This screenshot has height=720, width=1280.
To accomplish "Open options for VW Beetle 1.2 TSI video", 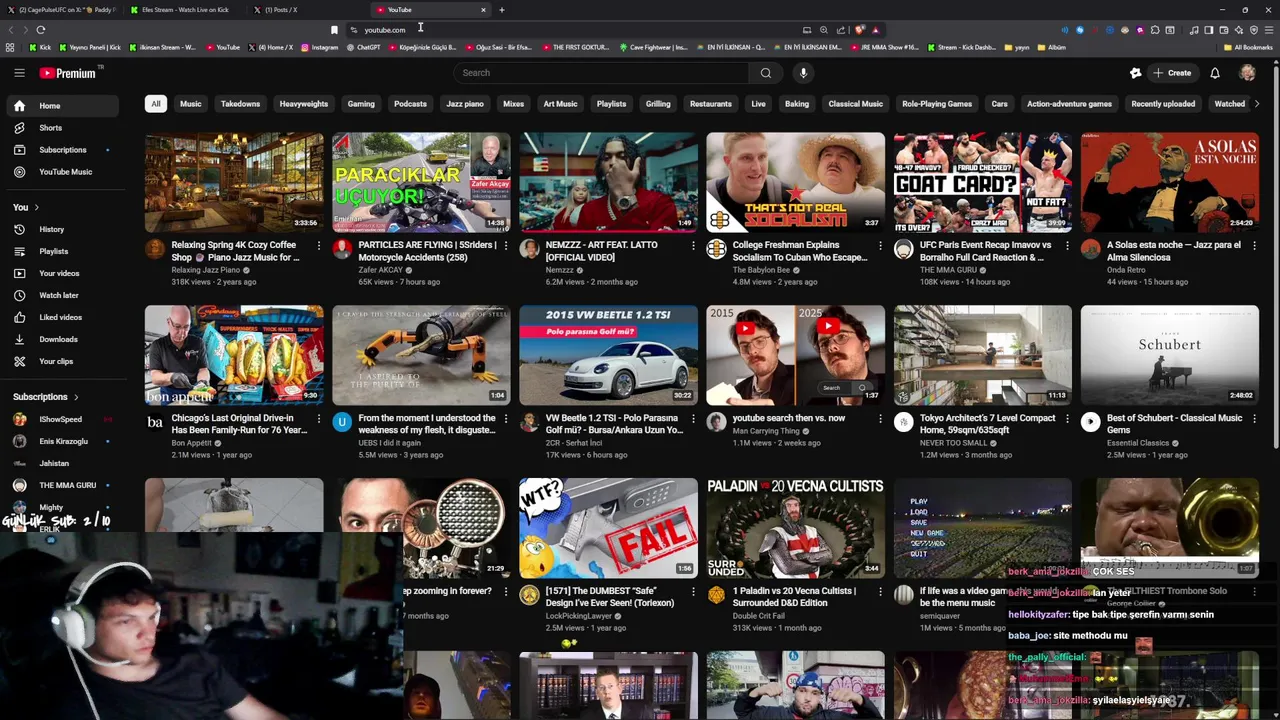I will pyautogui.click(x=693, y=418).
